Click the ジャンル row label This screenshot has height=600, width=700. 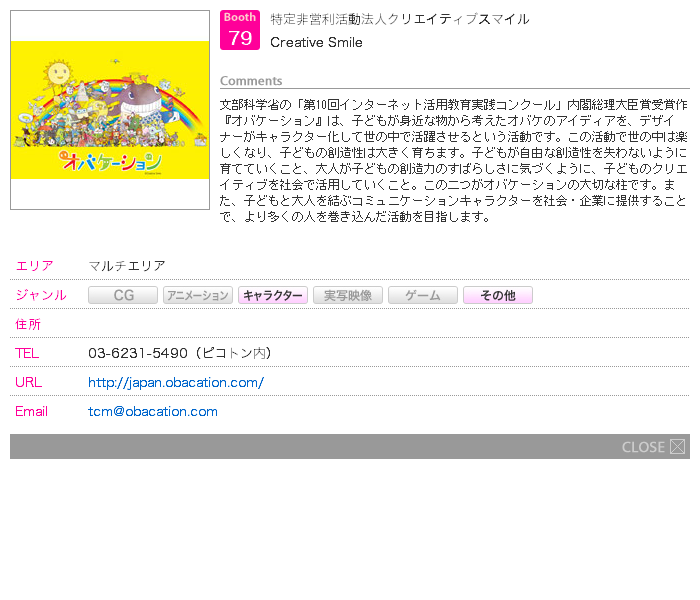coord(41,295)
